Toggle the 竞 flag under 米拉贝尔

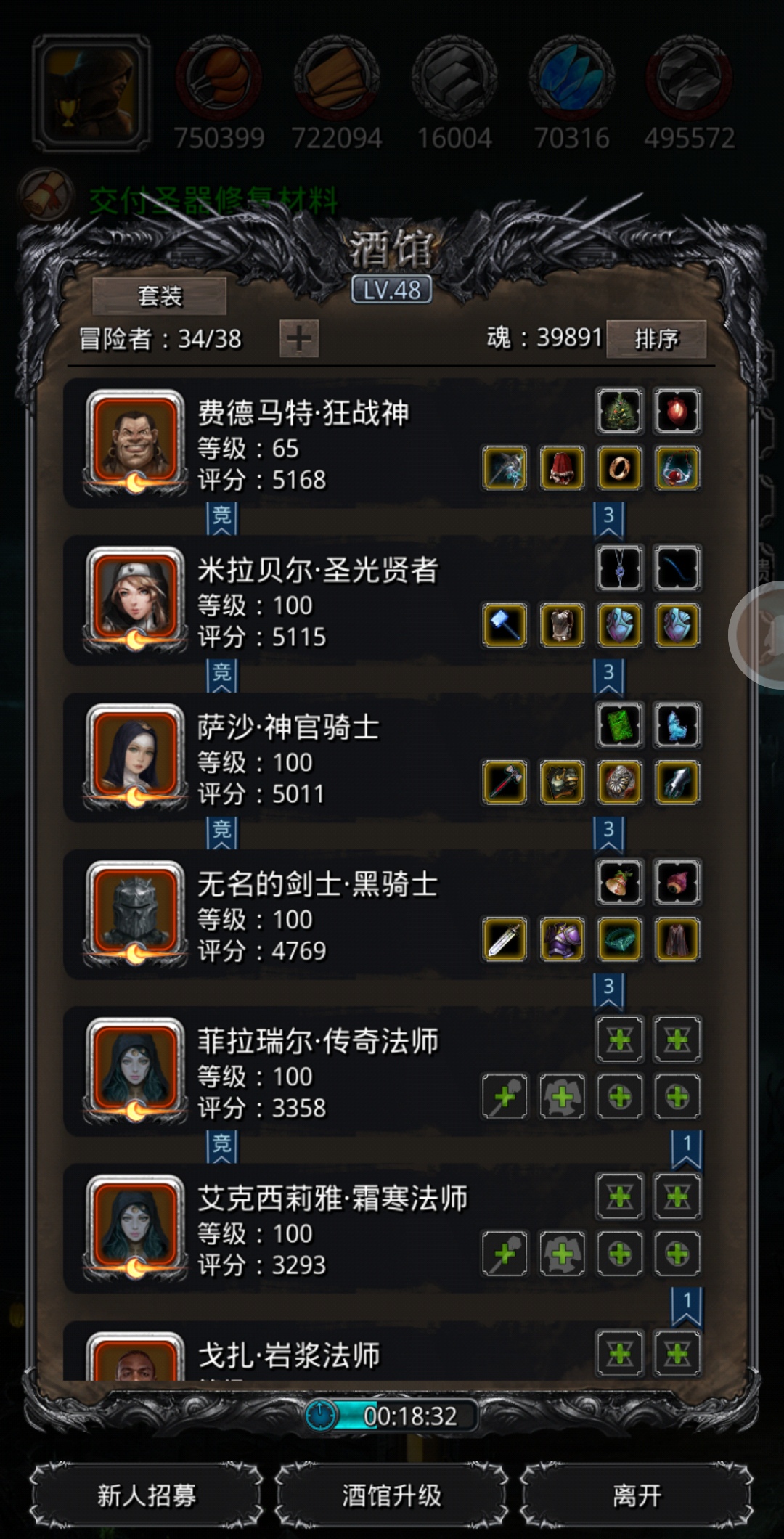pos(222,676)
